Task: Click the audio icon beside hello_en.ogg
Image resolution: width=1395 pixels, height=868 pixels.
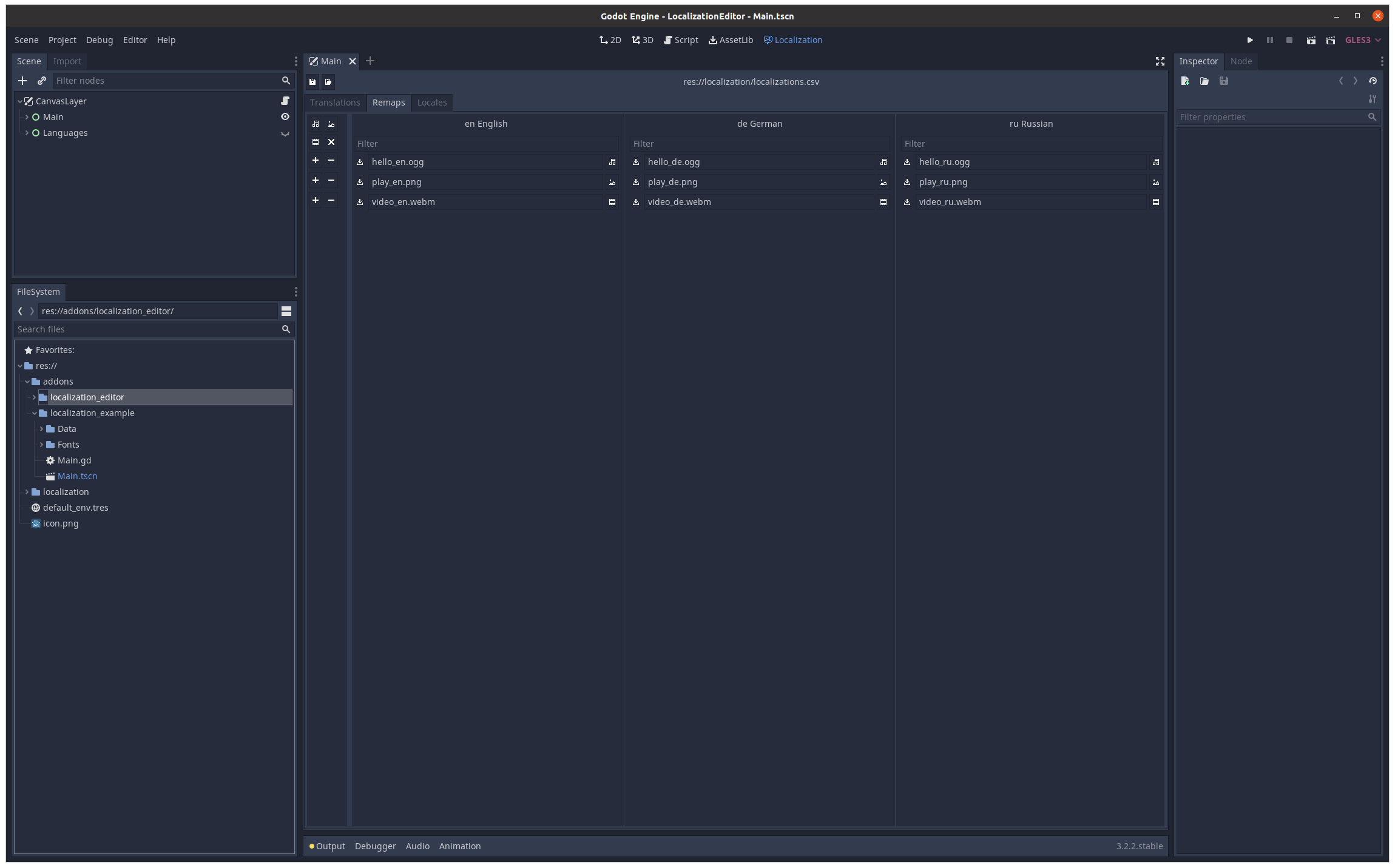Action: click(x=612, y=162)
